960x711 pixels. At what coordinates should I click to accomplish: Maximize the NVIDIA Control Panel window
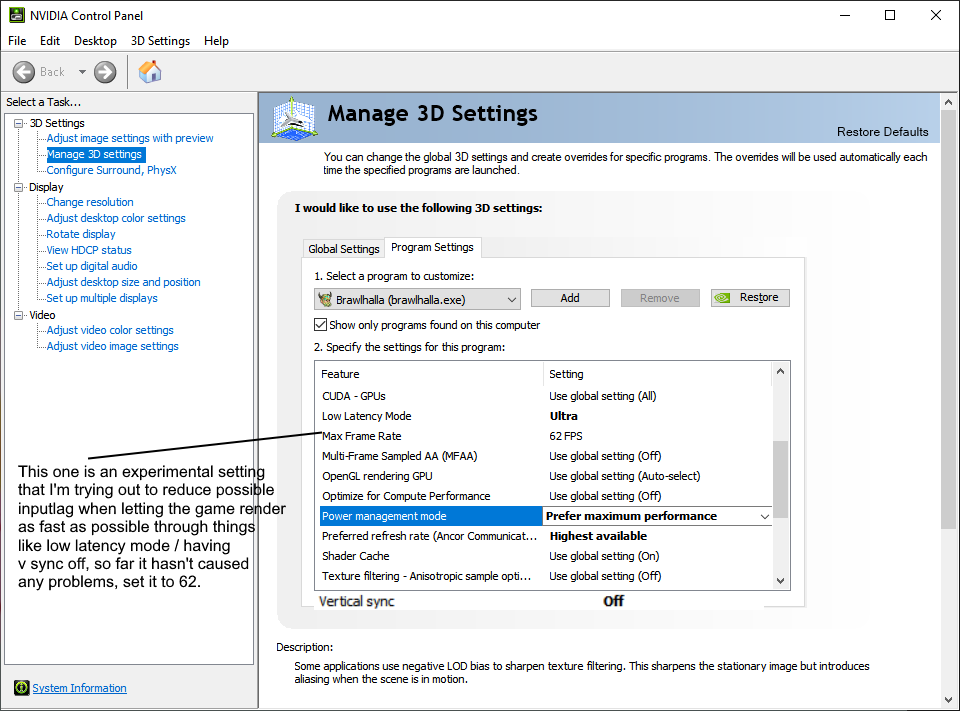coord(890,15)
